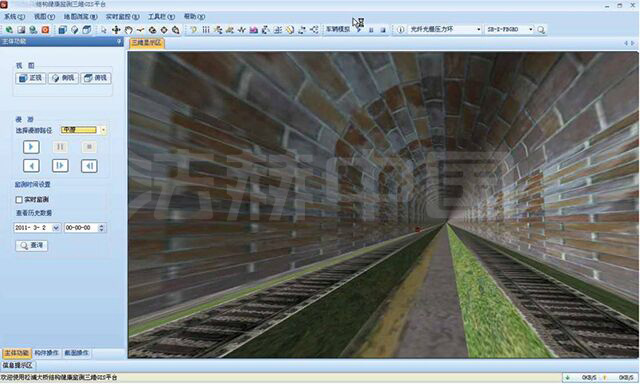Click the blue 3D cube toolbar icon

coord(62,30)
